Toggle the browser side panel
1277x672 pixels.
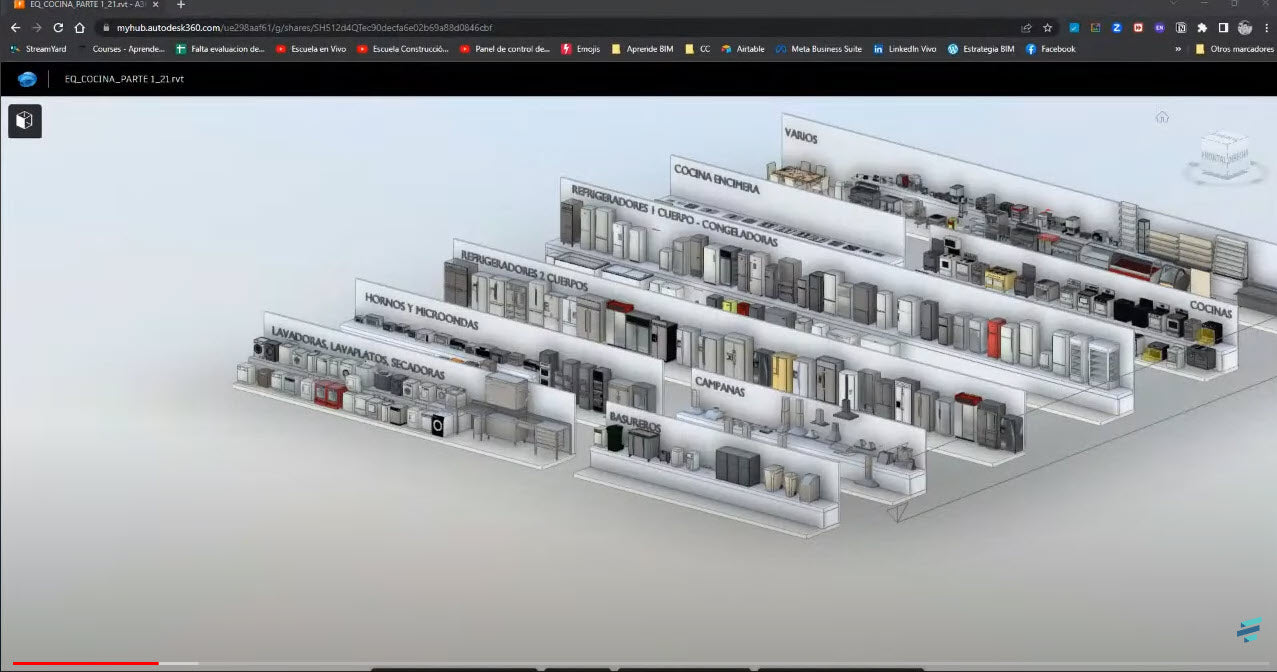pos(1223,28)
